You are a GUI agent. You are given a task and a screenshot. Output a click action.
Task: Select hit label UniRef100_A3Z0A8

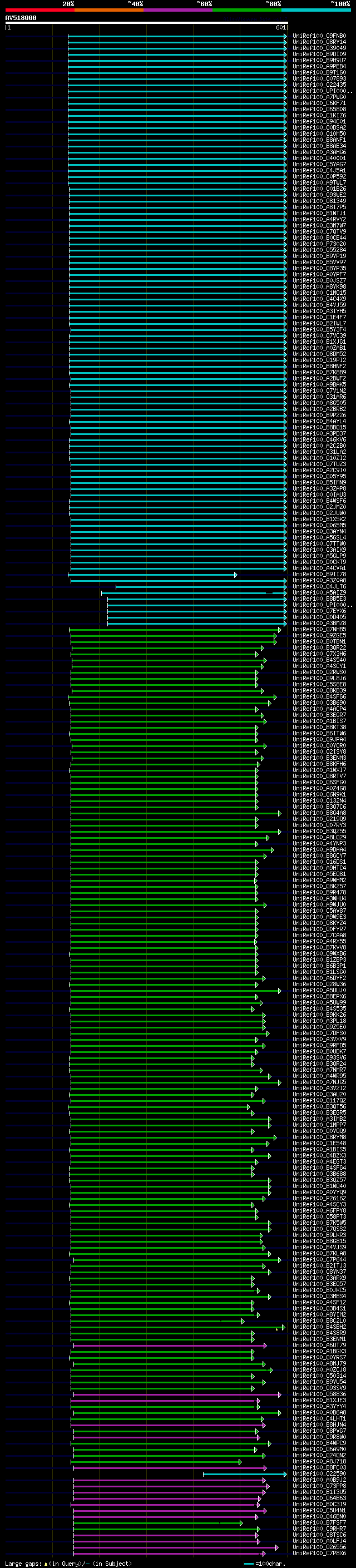(319, 580)
